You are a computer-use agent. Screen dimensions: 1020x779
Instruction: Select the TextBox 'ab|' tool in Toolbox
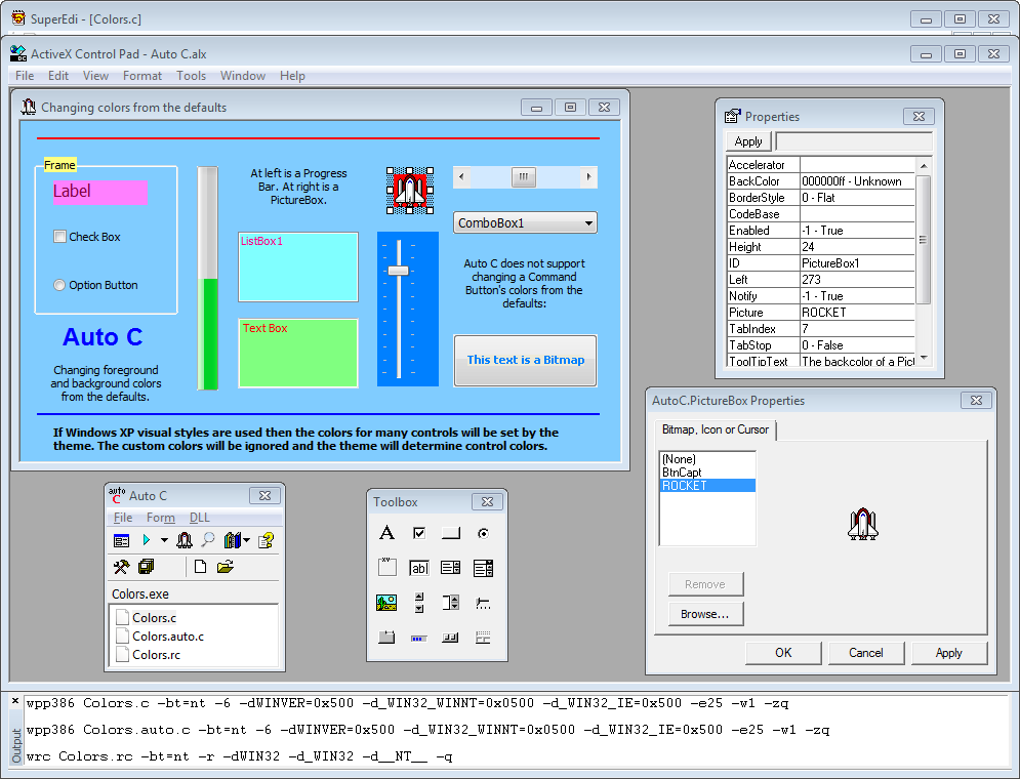[x=419, y=568]
